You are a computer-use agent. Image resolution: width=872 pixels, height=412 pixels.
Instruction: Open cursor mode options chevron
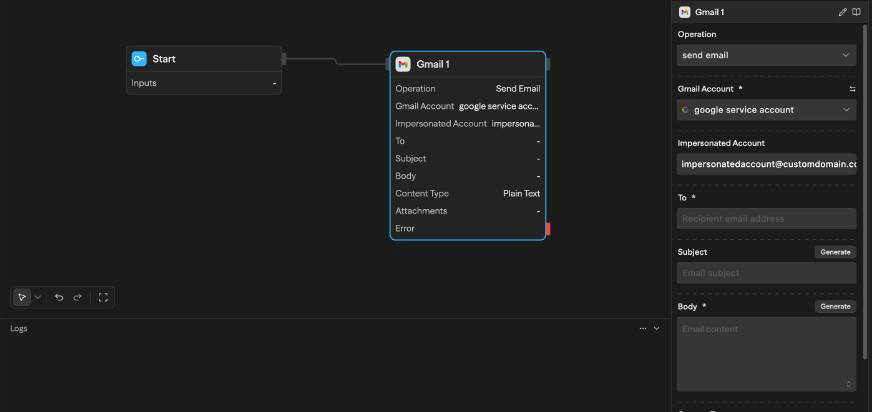click(38, 297)
